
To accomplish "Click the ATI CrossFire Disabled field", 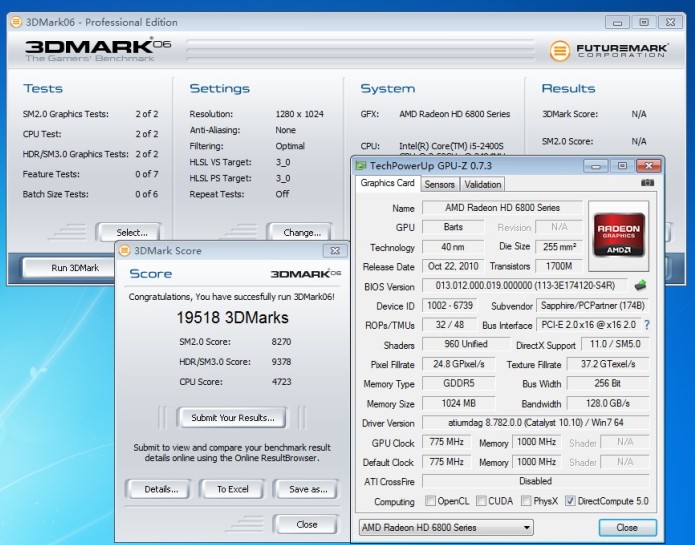I will coord(535,481).
